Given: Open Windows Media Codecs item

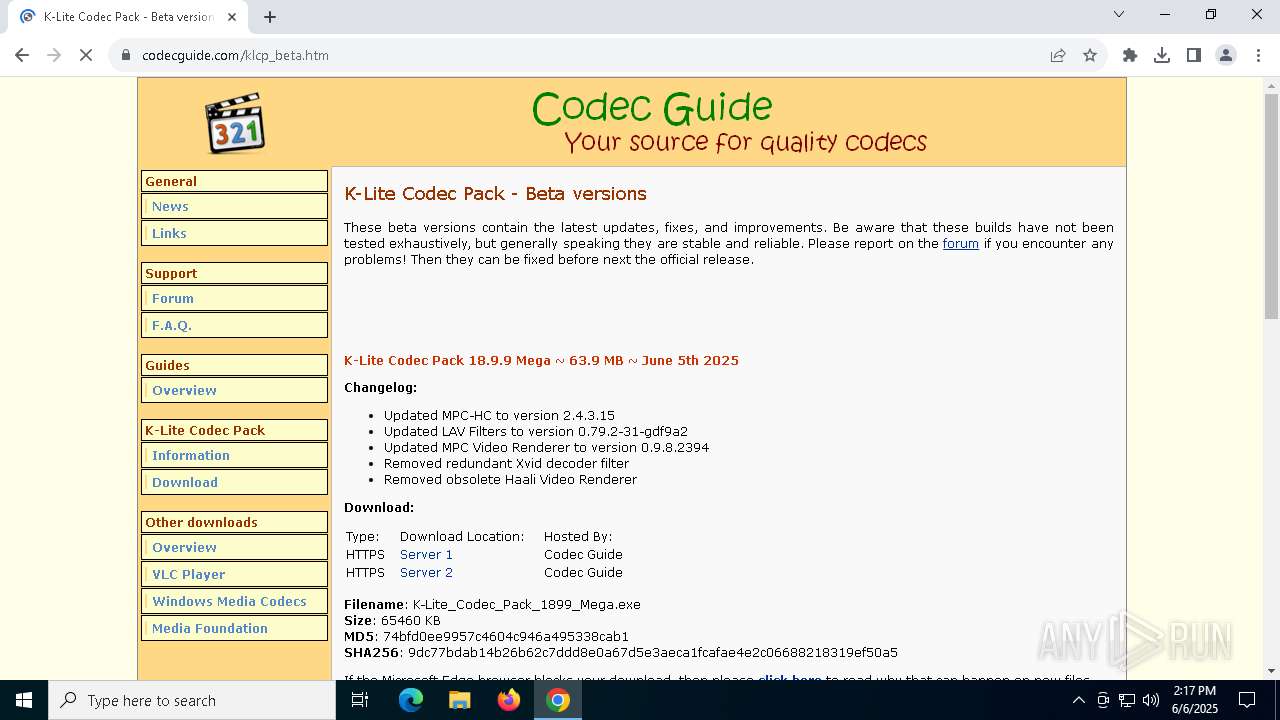Looking at the screenshot, I should point(234,601).
